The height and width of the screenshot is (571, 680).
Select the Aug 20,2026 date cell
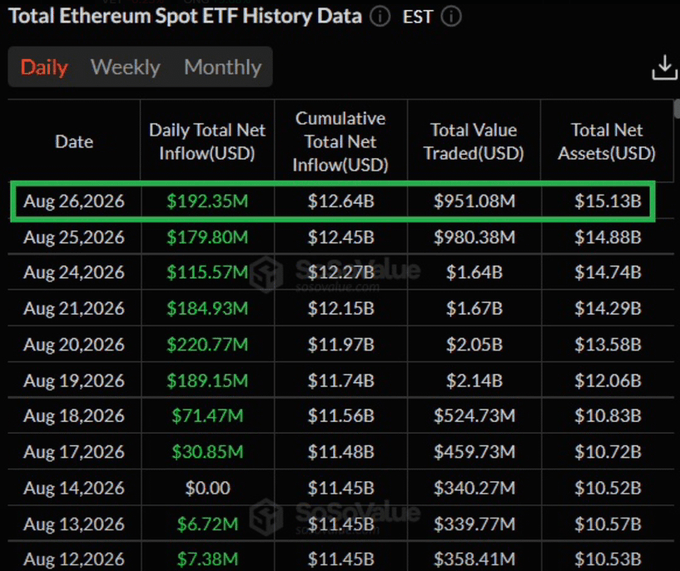pos(74,345)
